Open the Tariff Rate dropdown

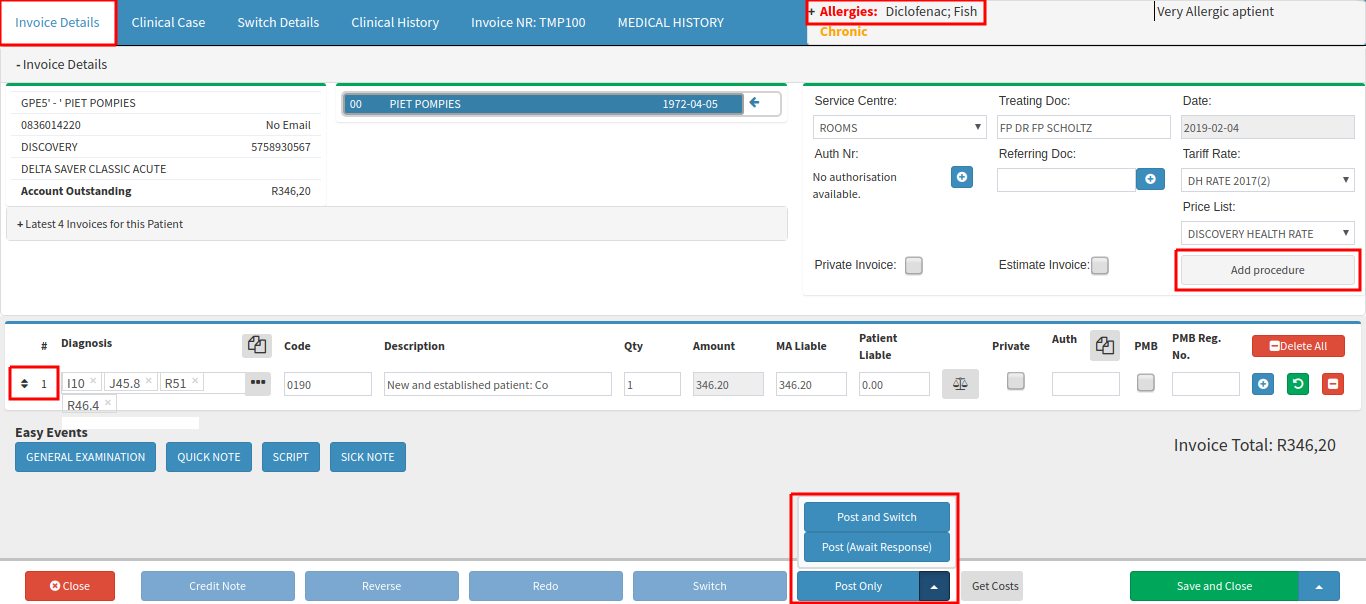click(x=1268, y=180)
